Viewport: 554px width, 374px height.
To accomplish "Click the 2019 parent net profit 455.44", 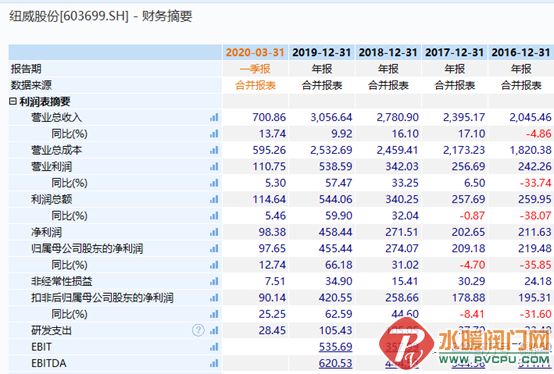I will (335, 249).
